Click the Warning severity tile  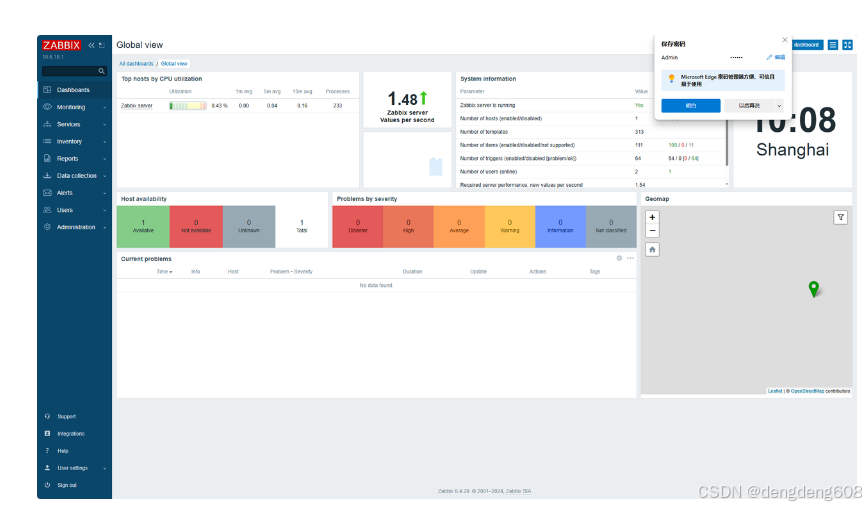click(510, 226)
